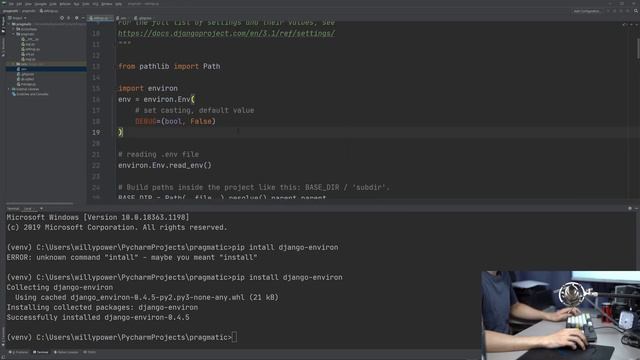Open Project panel gear options
Viewport: 640px width, 360px height.
point(76,18)
